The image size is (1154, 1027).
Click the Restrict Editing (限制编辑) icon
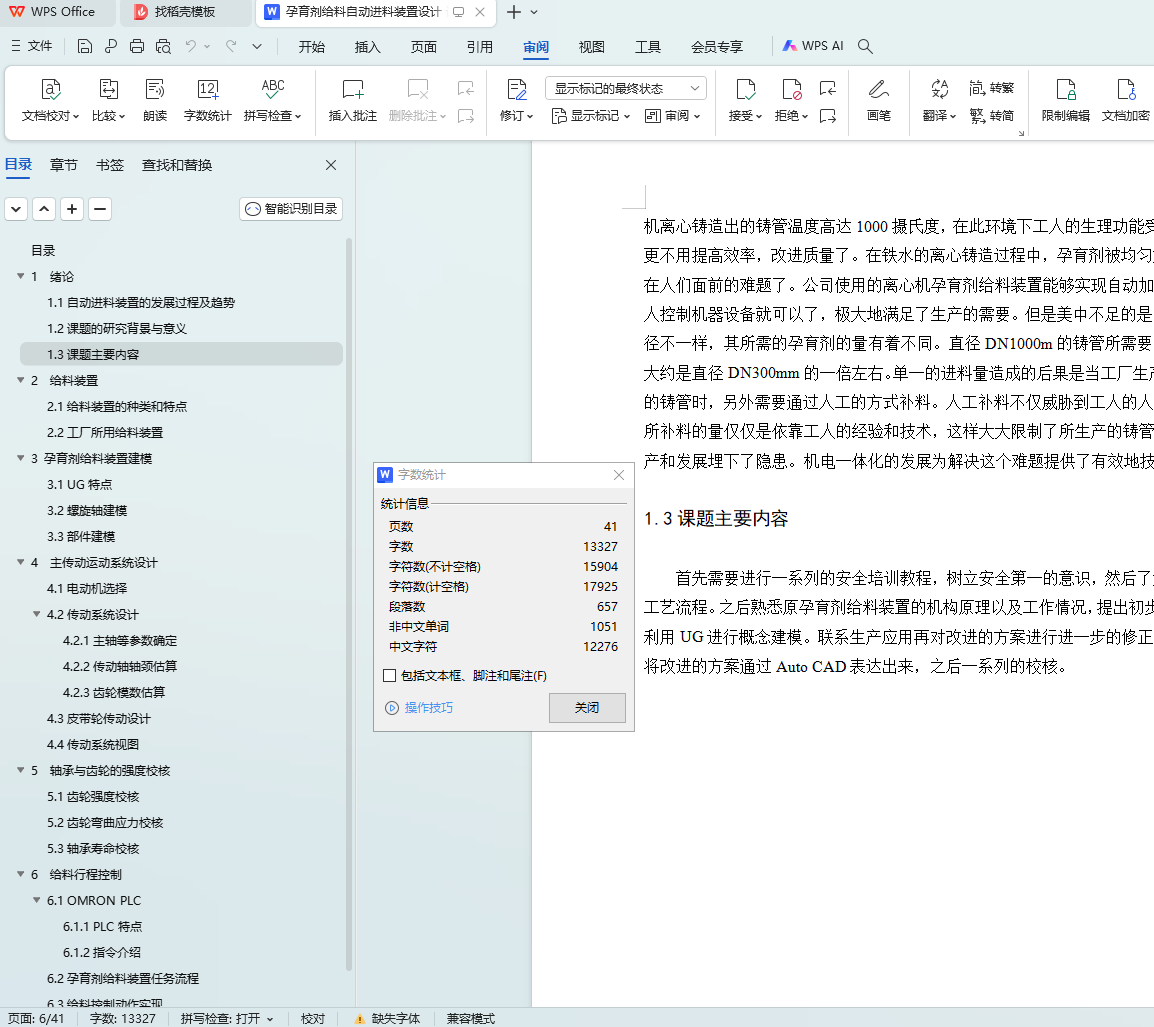(x=1065, y=90)
